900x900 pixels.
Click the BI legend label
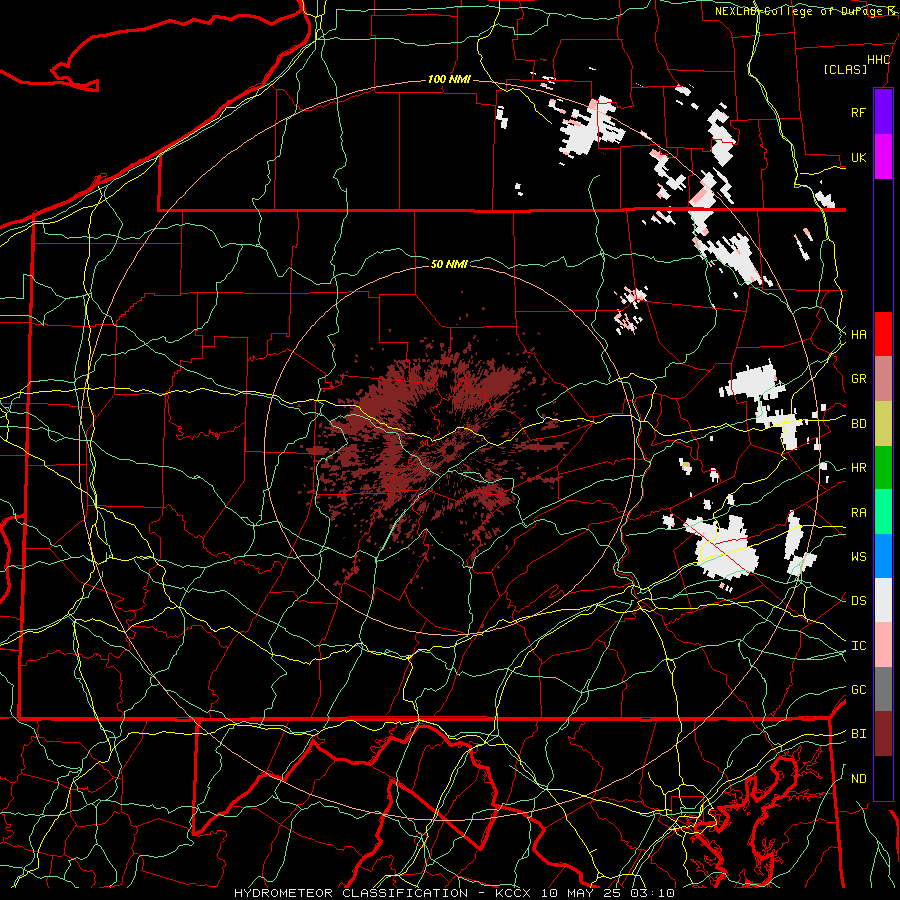(x=858, y=734)
